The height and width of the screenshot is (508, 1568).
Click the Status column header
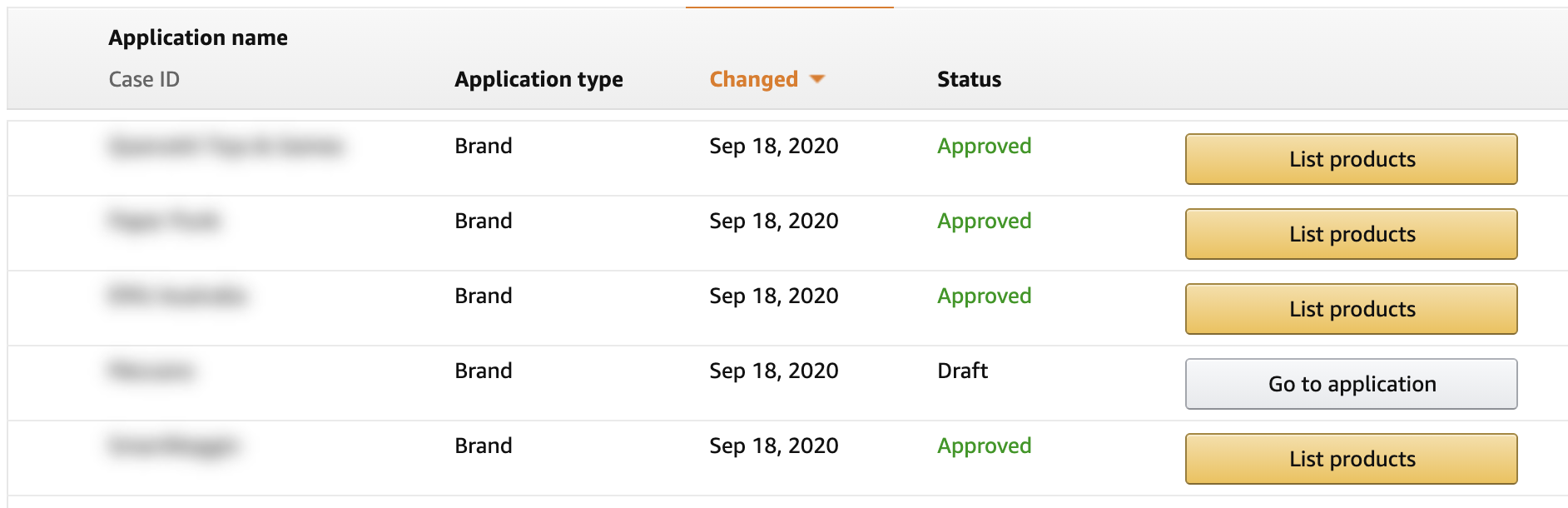coord(969,79)
